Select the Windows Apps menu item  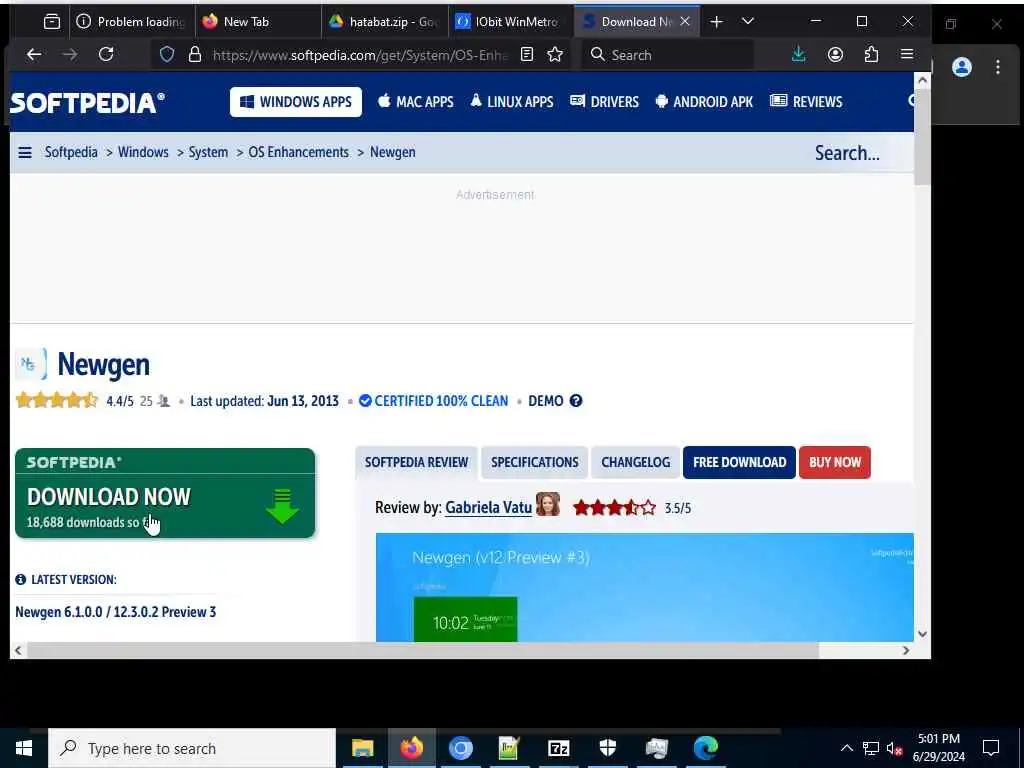click(x=296, y=102)
